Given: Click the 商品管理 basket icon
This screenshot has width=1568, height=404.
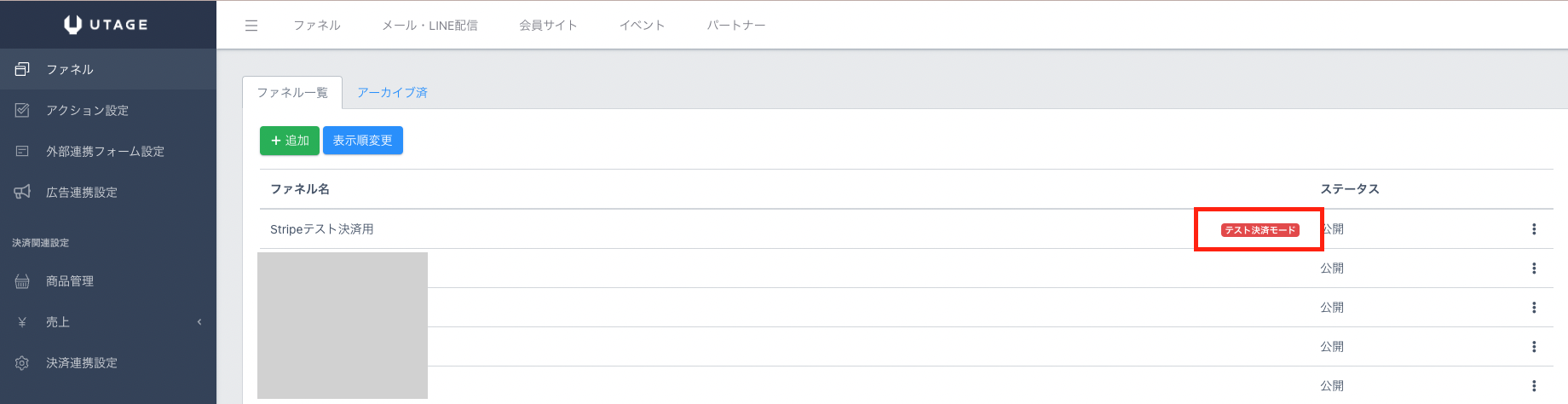Looking at the screenshot, I should point(22,281).
